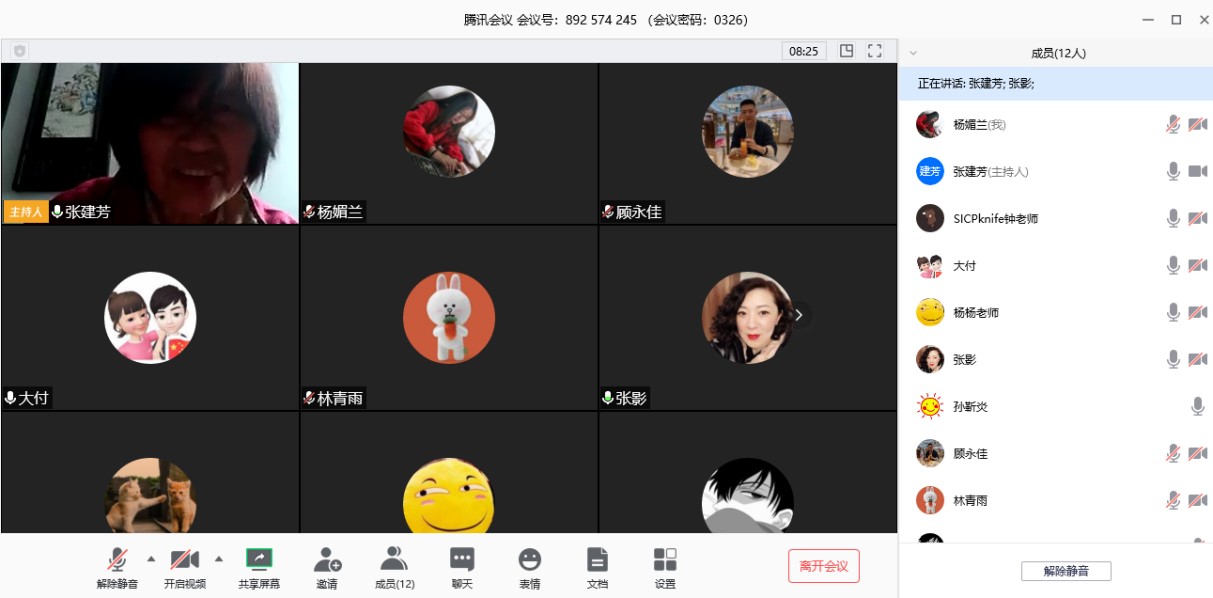
Task: Start screen sharing via 共享屏幕
Action: pos(259,567)
